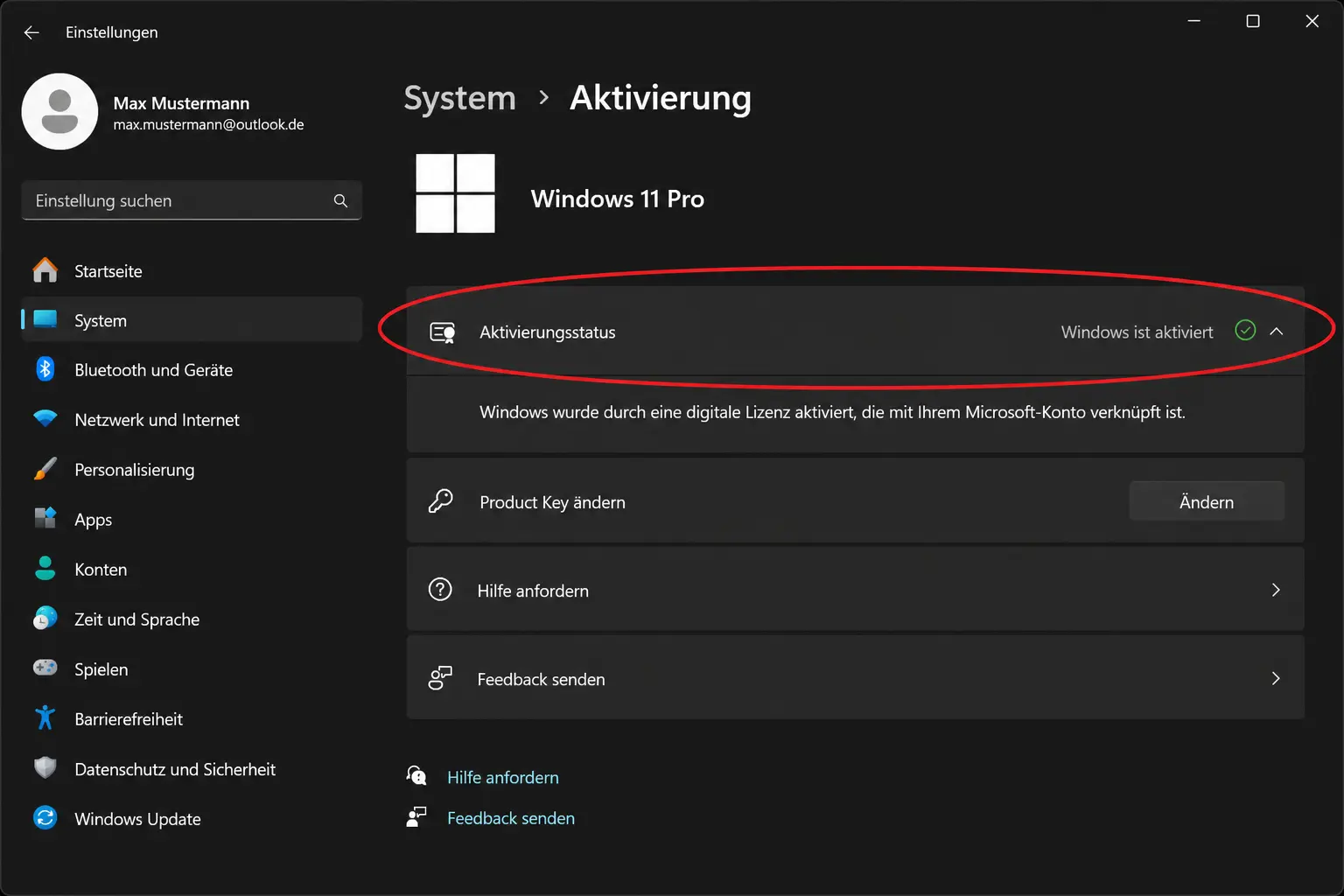Click the Barrierefreiheit figure icon
Image resolution: width=1344 pixels, height=896 pixels.
point(45,717)
